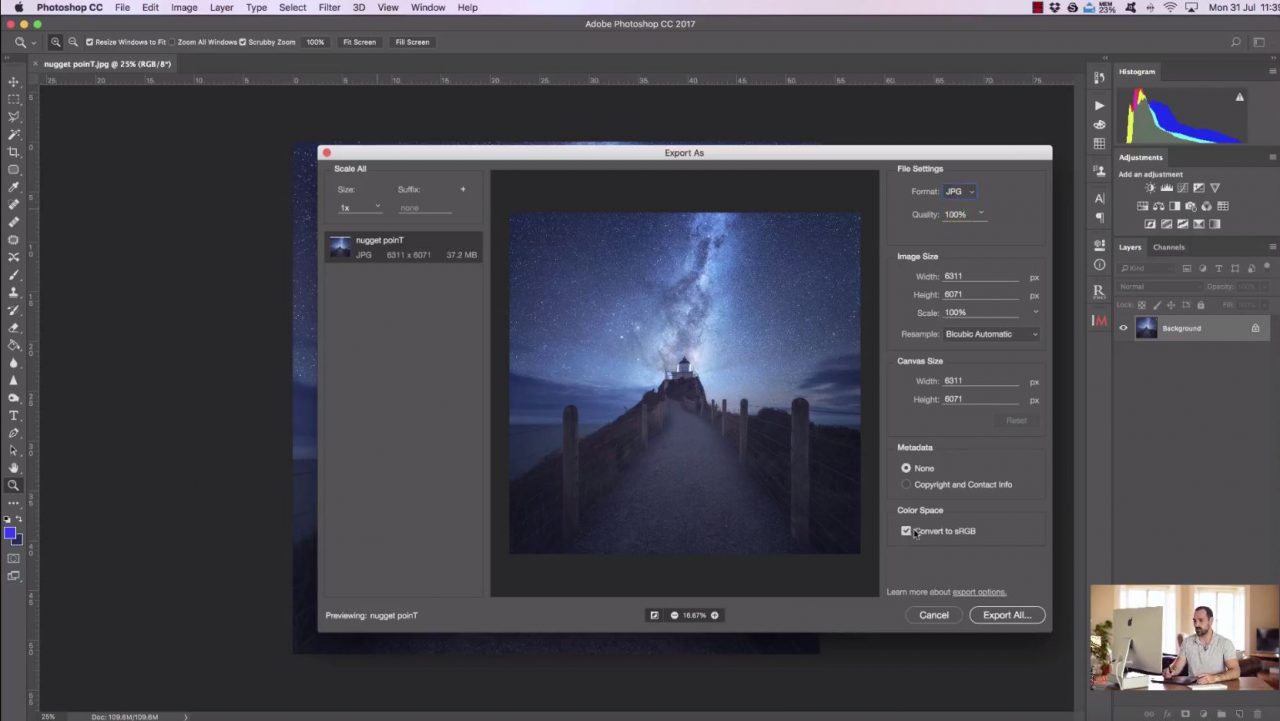This screenshot has width=1280, height=721.
Task: Open the Curves adjustment icon
Action: point(1182,189)
